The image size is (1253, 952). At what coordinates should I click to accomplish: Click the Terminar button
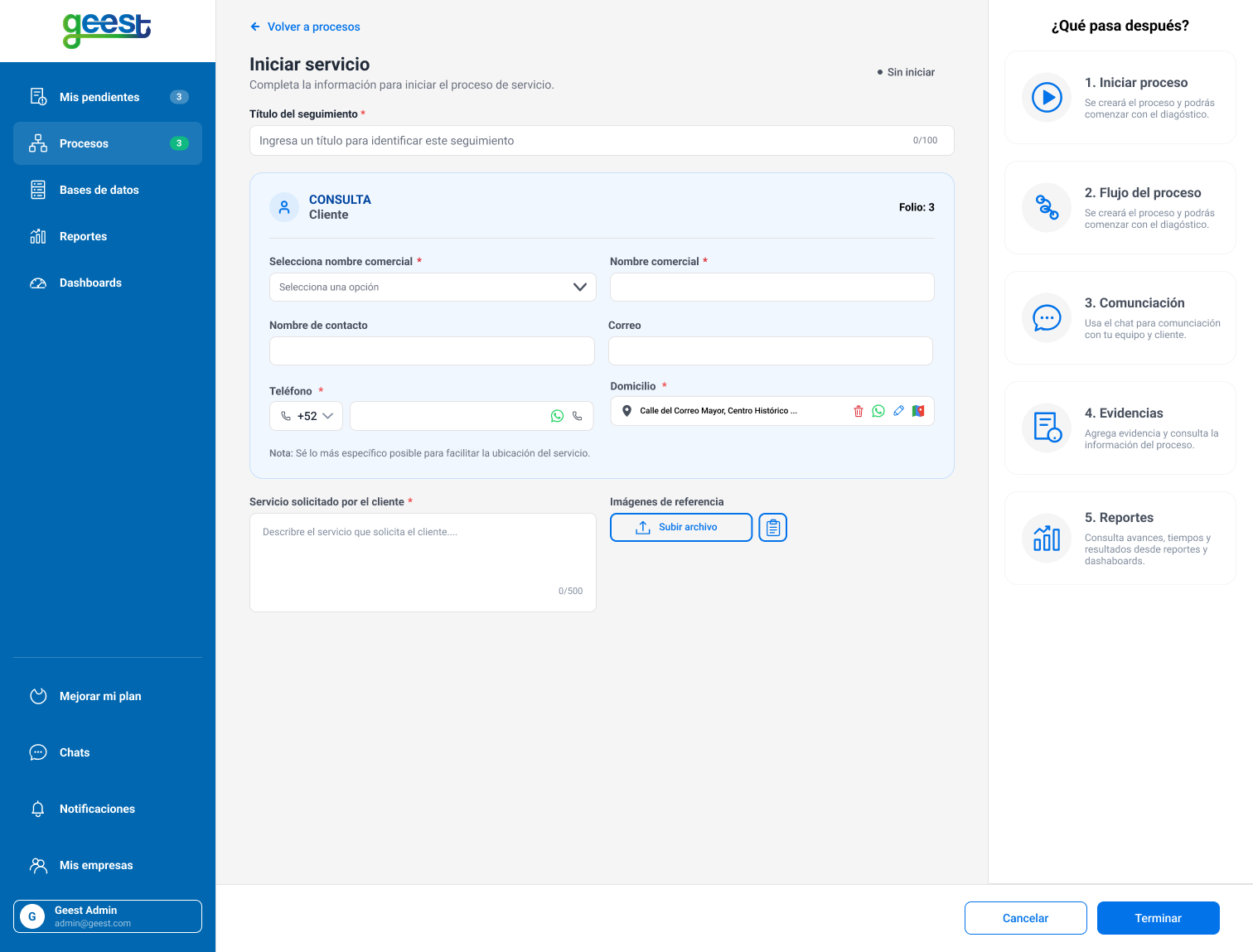tap(1159, 918)
